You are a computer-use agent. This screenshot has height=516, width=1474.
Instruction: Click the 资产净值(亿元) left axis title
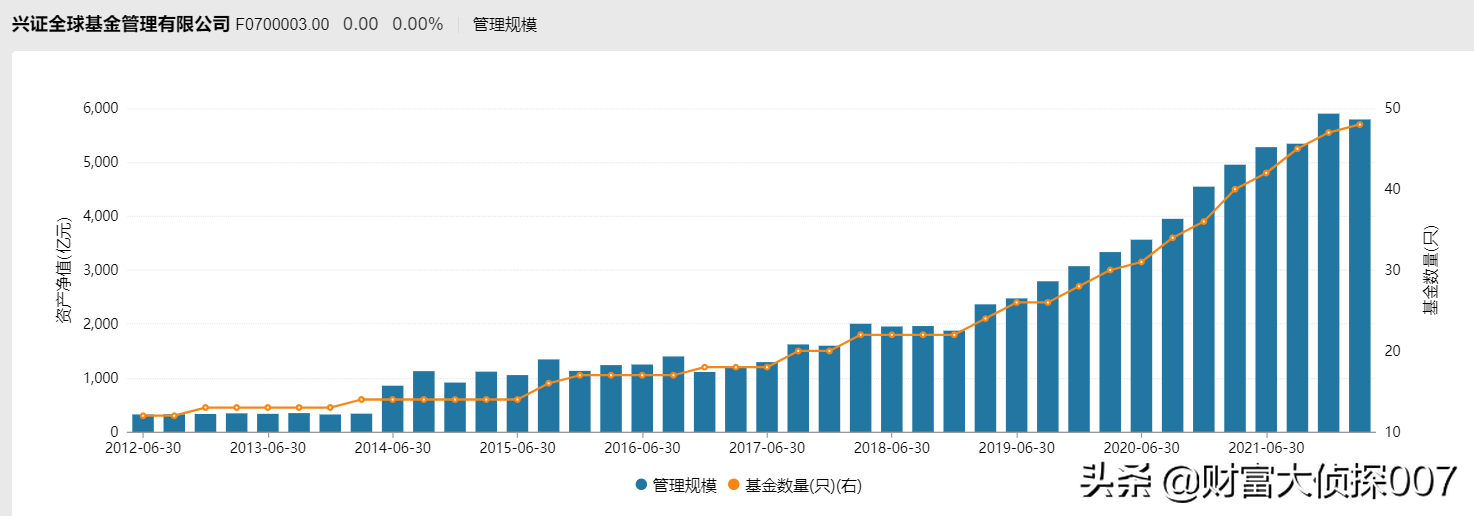pos(64,270)
